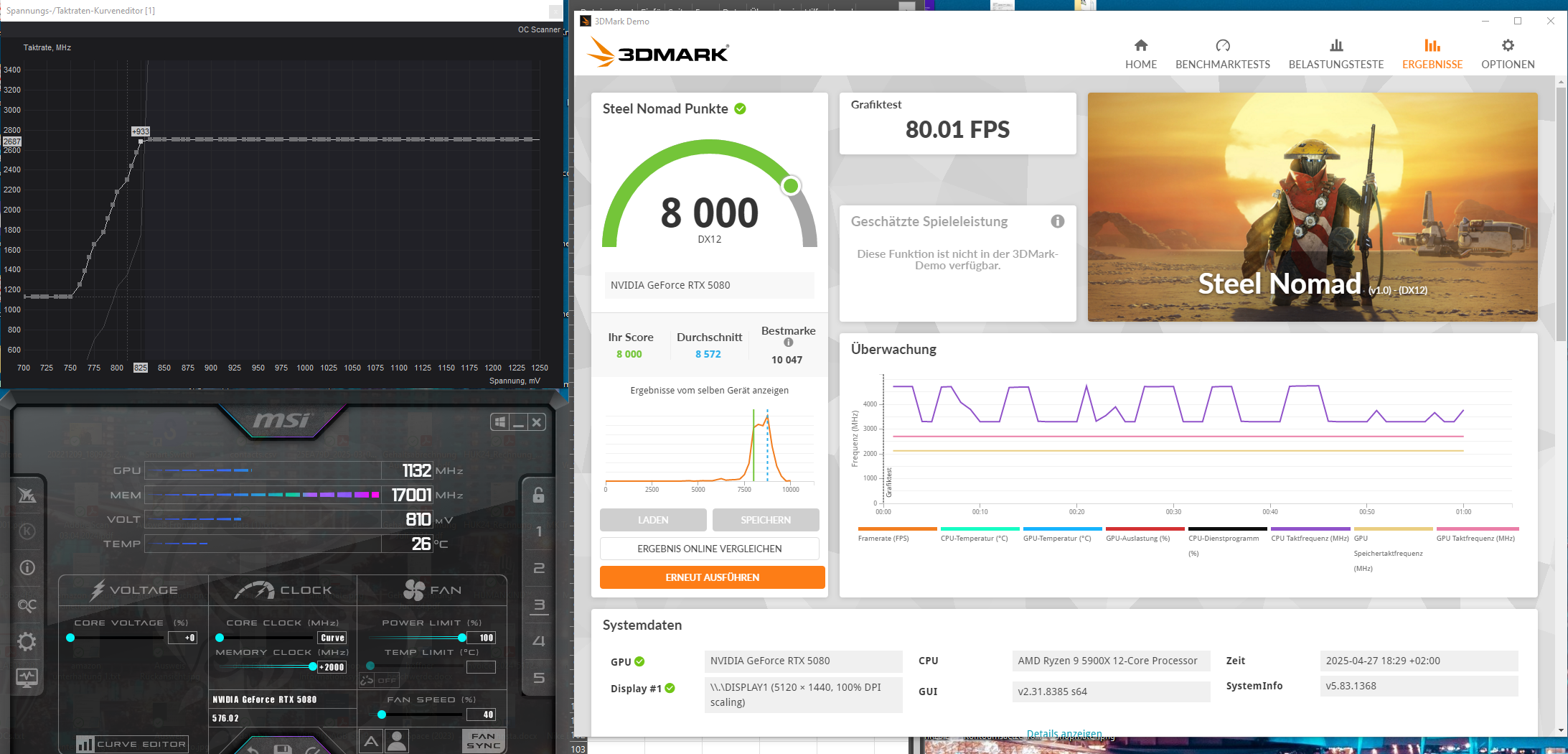Toggle CPU Taktfrequenz series in the chart legend
Viewport: 1568px width, 754px height.
click(x=1310, y=534)
